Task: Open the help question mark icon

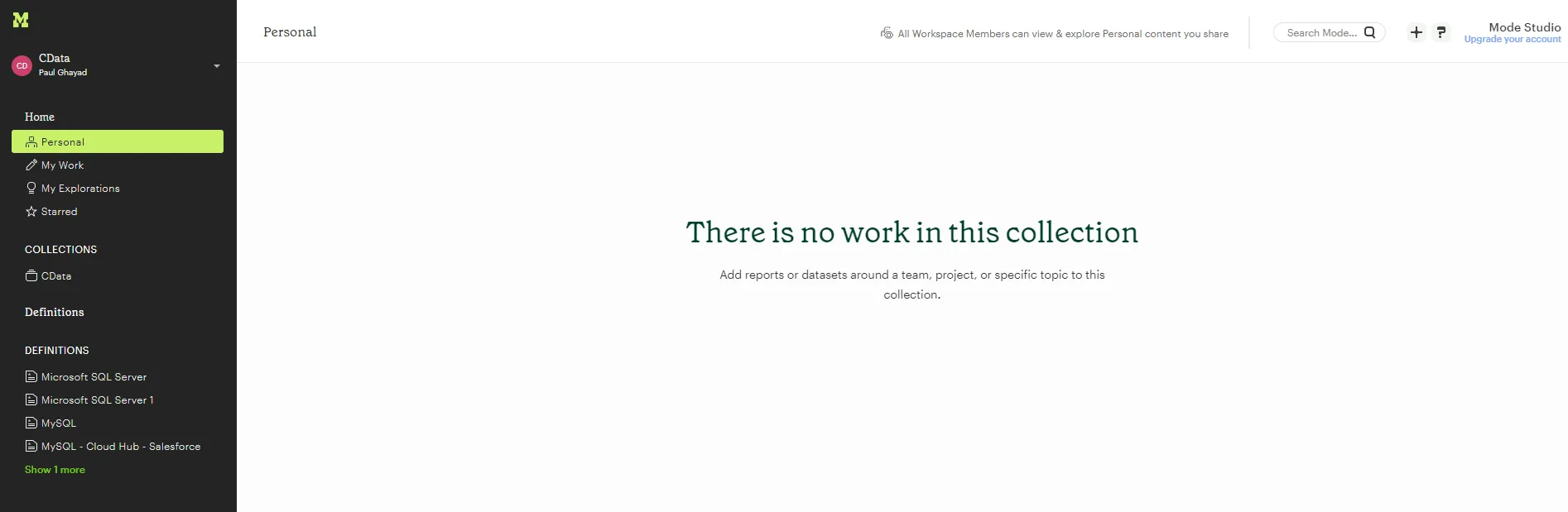Action: (1441, 32)
